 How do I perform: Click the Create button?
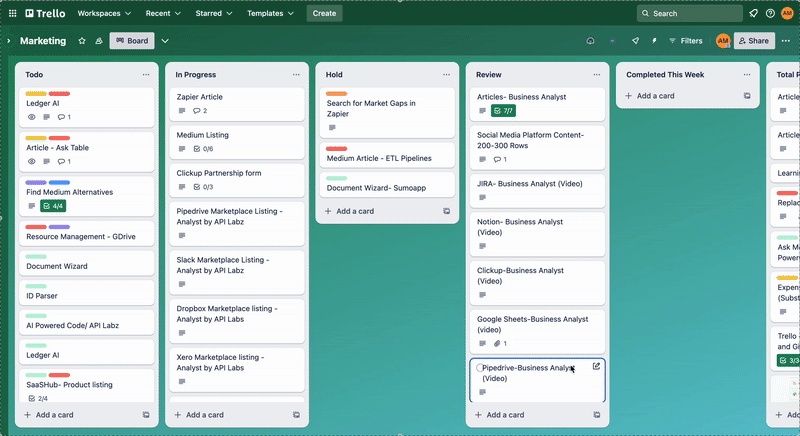pyautogui.click(x=324, y=13)
